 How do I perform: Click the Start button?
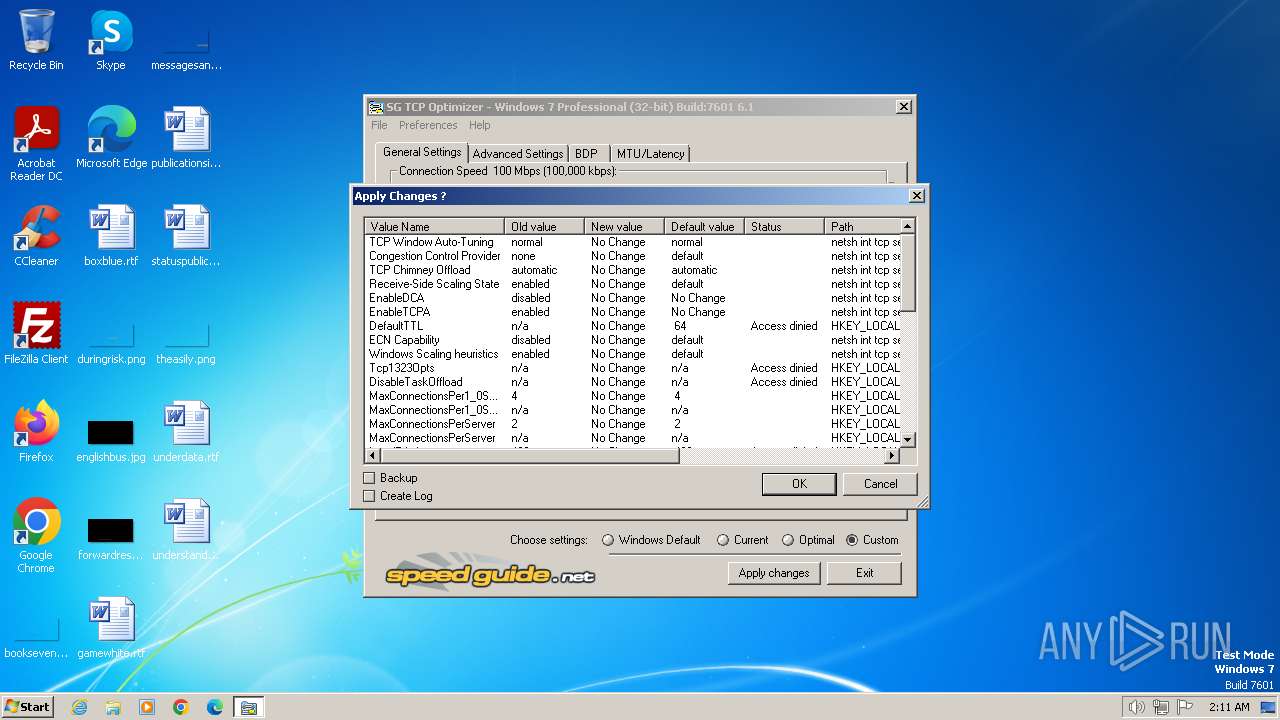click(28, 707)
